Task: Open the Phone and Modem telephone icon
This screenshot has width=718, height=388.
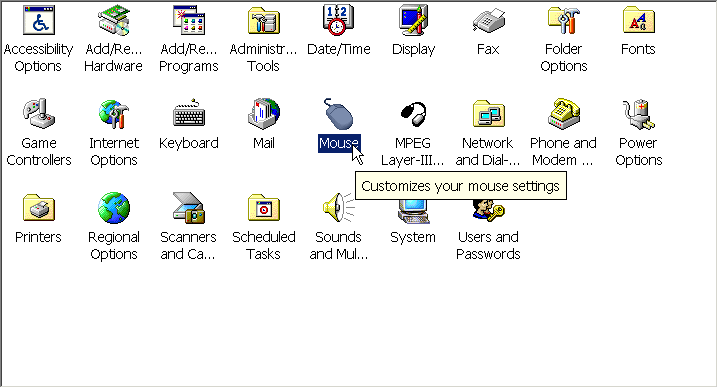Action: coord(564,114)
